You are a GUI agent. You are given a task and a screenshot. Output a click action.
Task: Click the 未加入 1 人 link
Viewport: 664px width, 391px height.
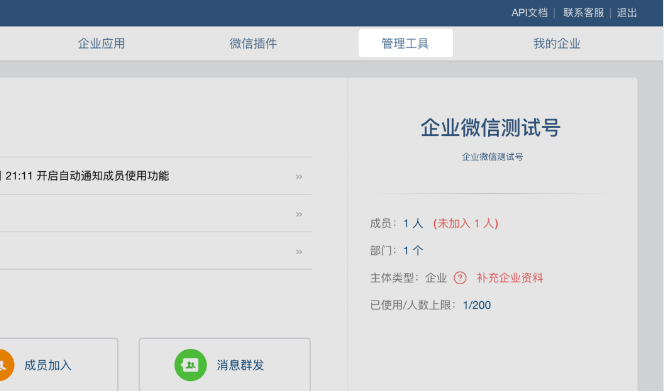click(465, 223)
